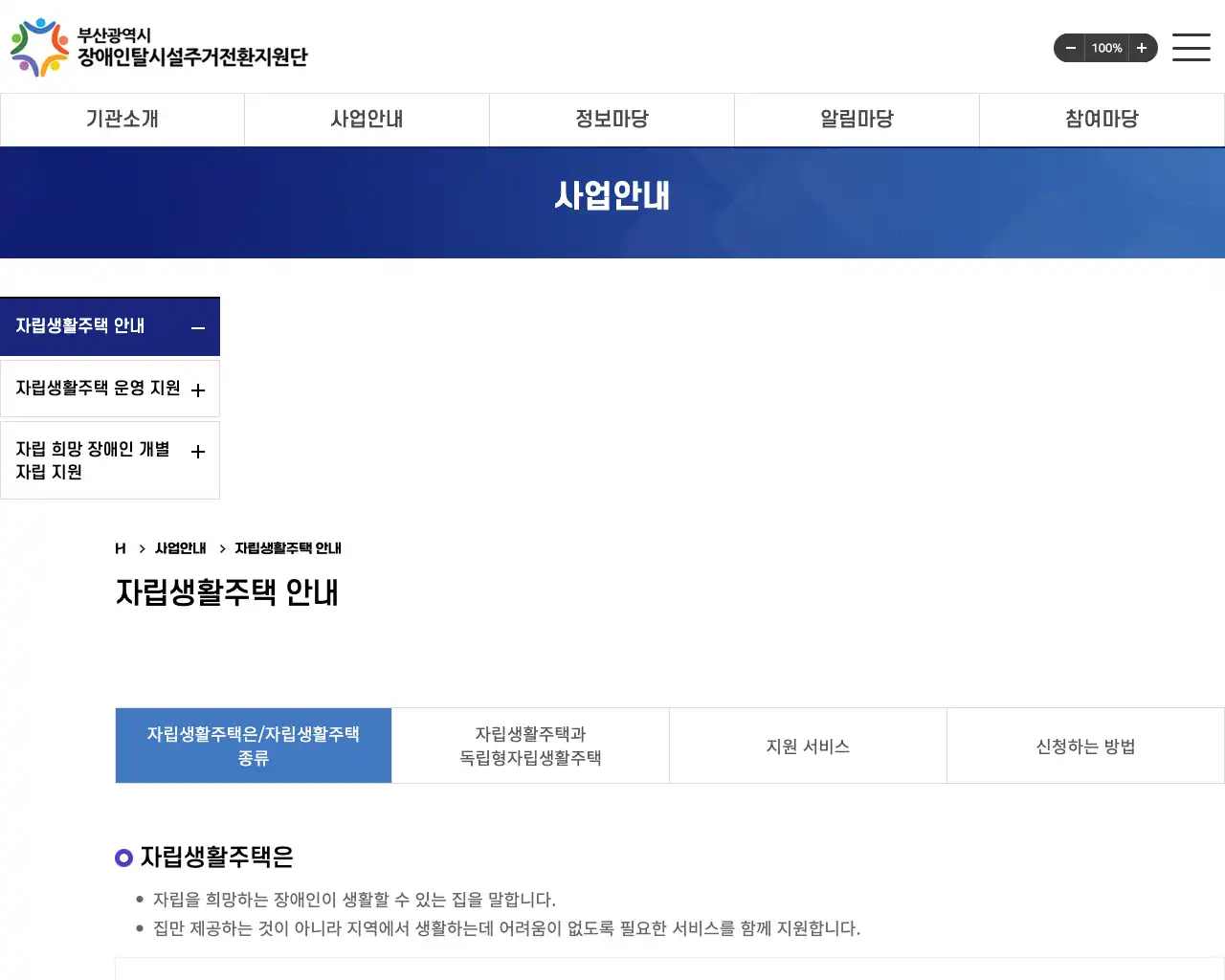
Task: Collapse the 자립생활주택 안내 sidebar section
Action: 110,326
